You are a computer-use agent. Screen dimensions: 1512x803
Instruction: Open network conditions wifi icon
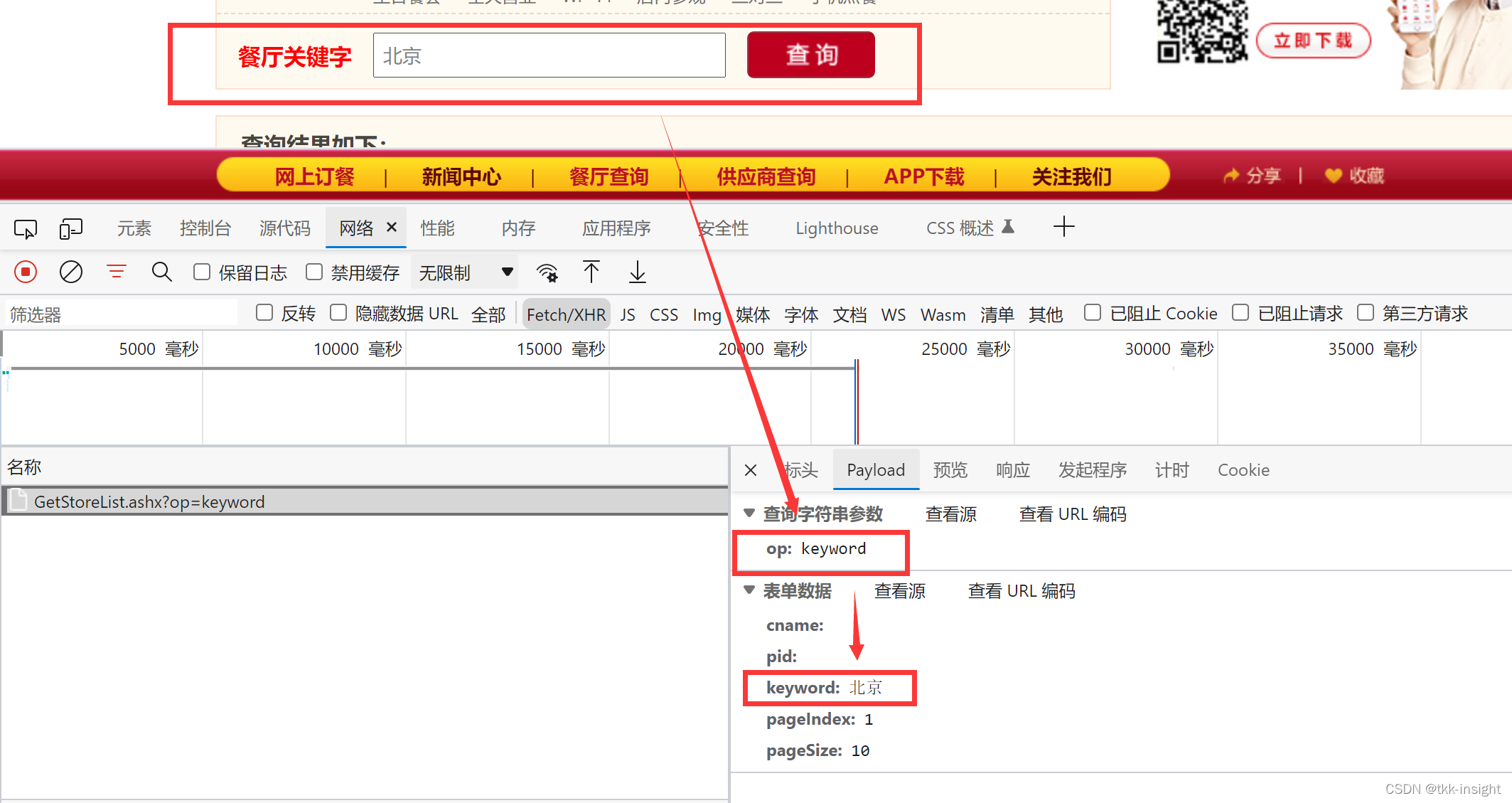547,272
